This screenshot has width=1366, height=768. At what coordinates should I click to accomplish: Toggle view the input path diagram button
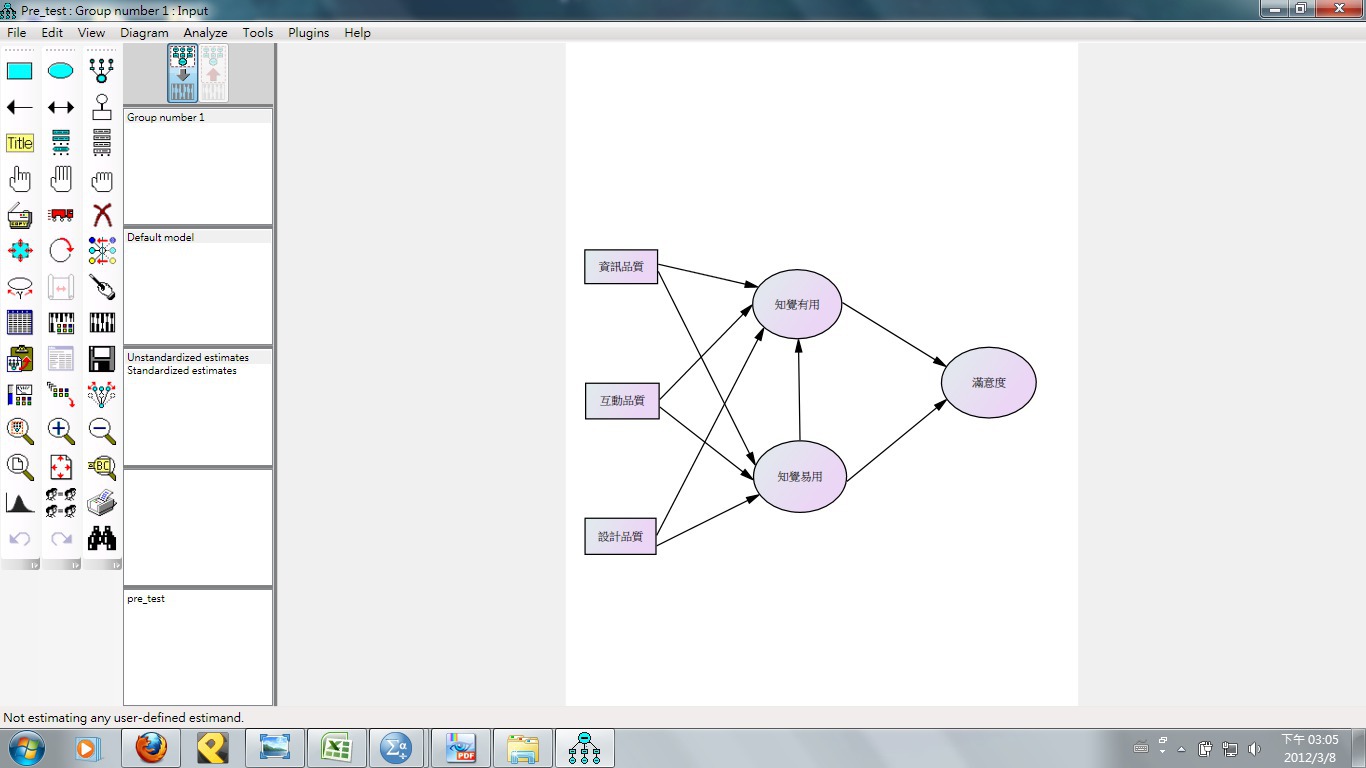(x=183, y=73)
